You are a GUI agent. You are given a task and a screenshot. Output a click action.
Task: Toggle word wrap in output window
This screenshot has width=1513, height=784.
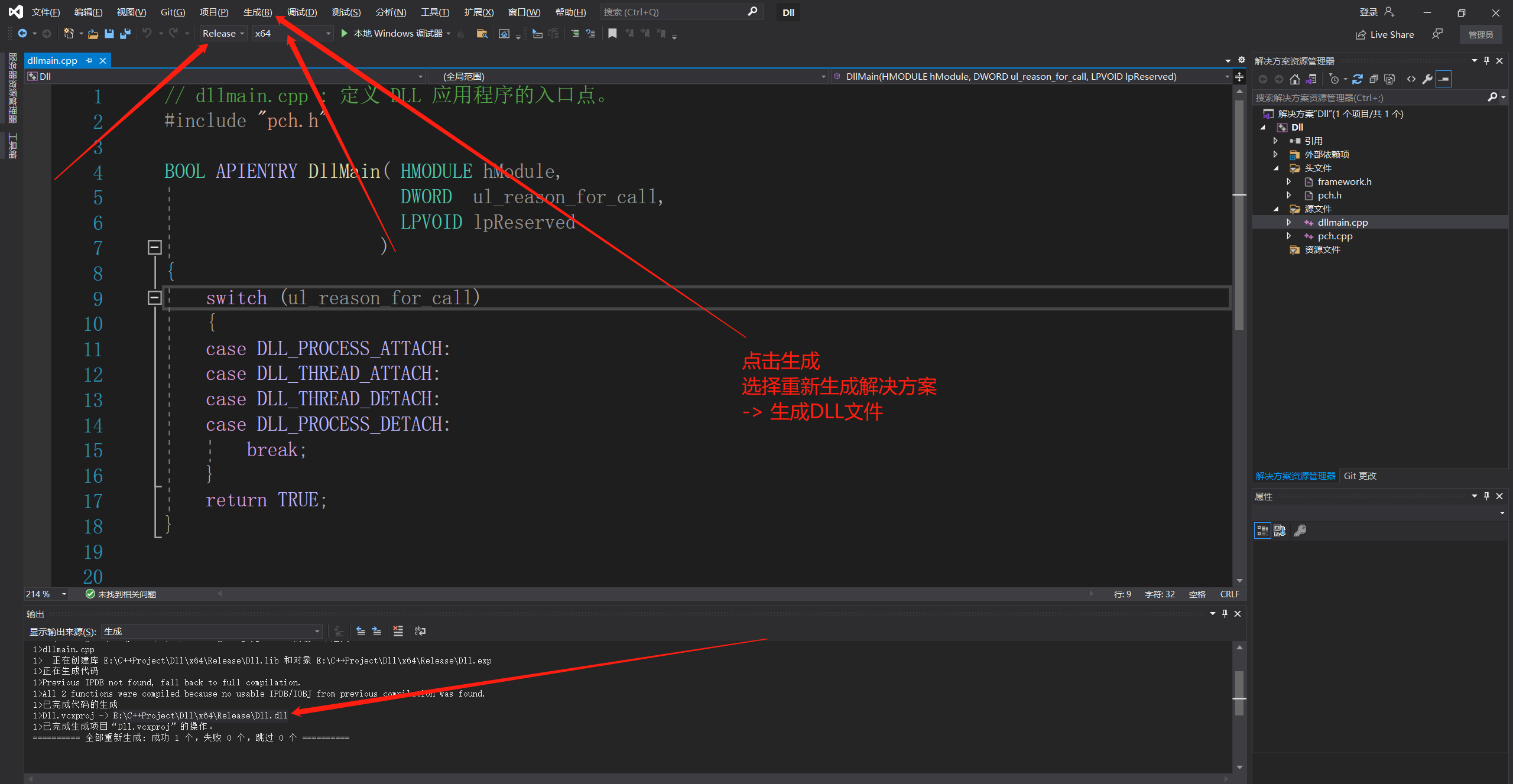(420, 631)
